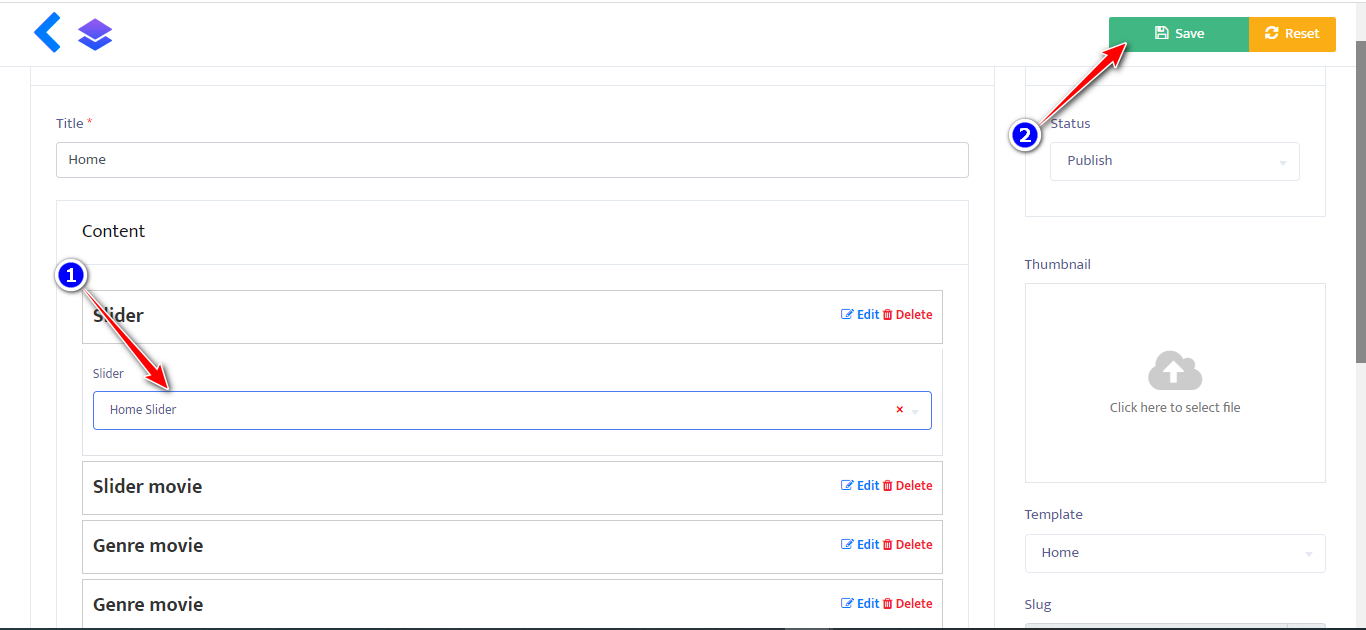Click 'Click here to select file' text
Image resolution: width=1366 pixels, height=630 pixels.
[1175, 408]
